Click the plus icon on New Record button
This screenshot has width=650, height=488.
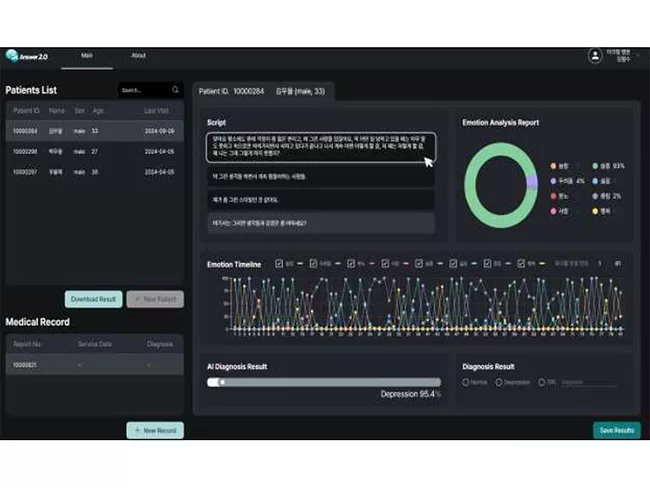(138, 430)
